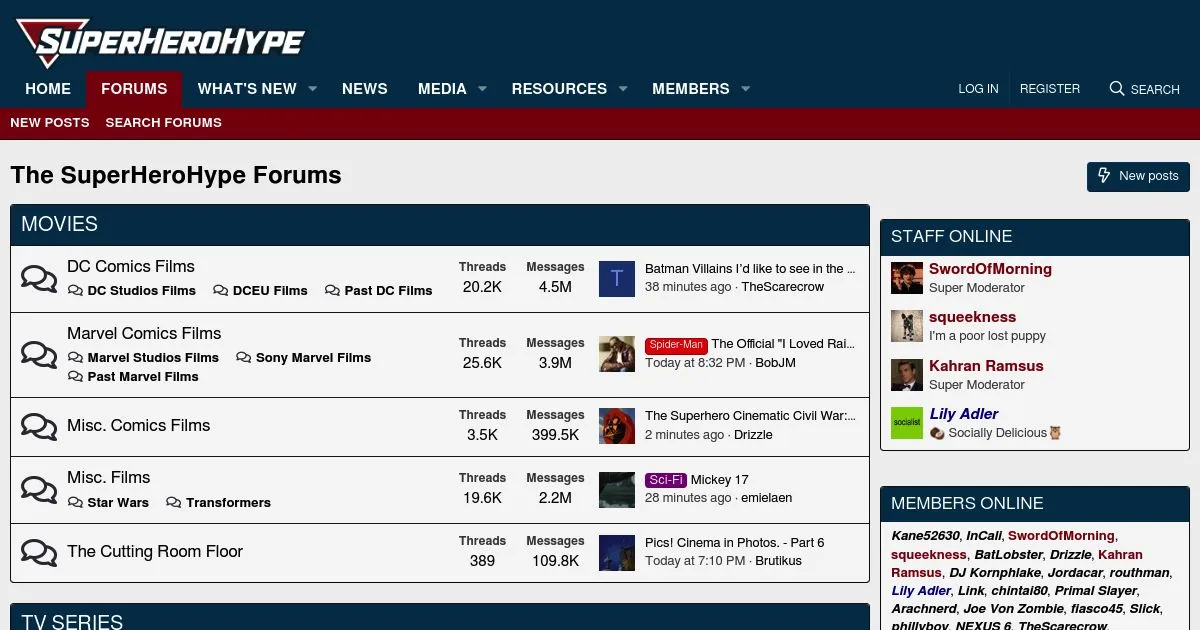Open the Batman Villains latest thread
This screenshot has height=630, width=1200.
(x=750, y=269)
